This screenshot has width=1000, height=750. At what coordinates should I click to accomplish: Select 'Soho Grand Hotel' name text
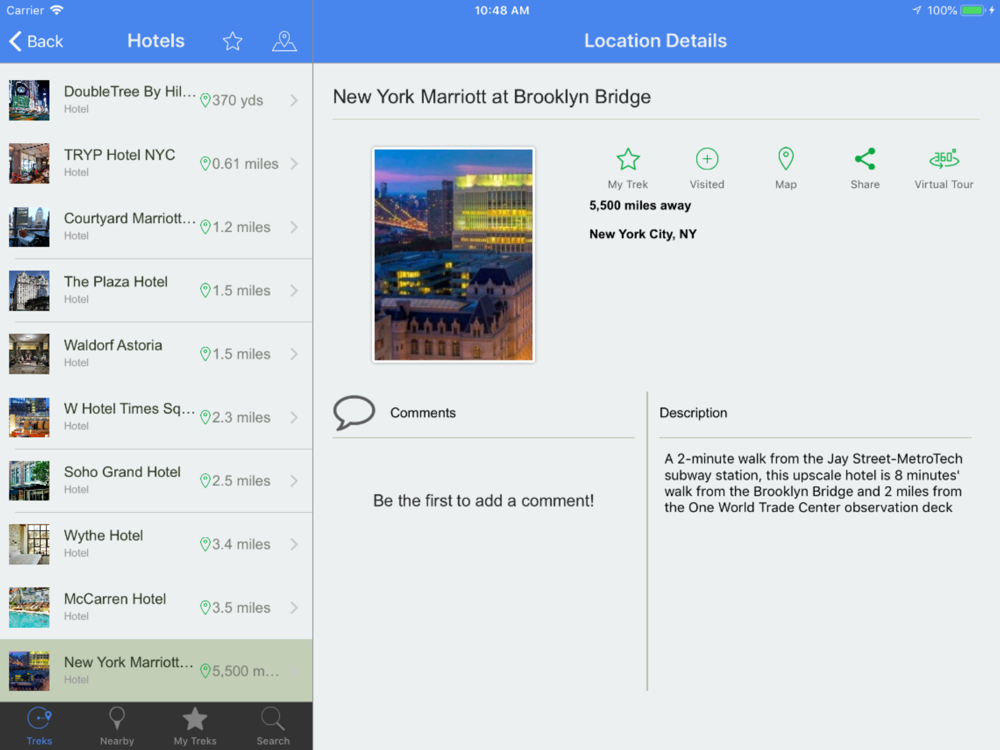(122, 472)
